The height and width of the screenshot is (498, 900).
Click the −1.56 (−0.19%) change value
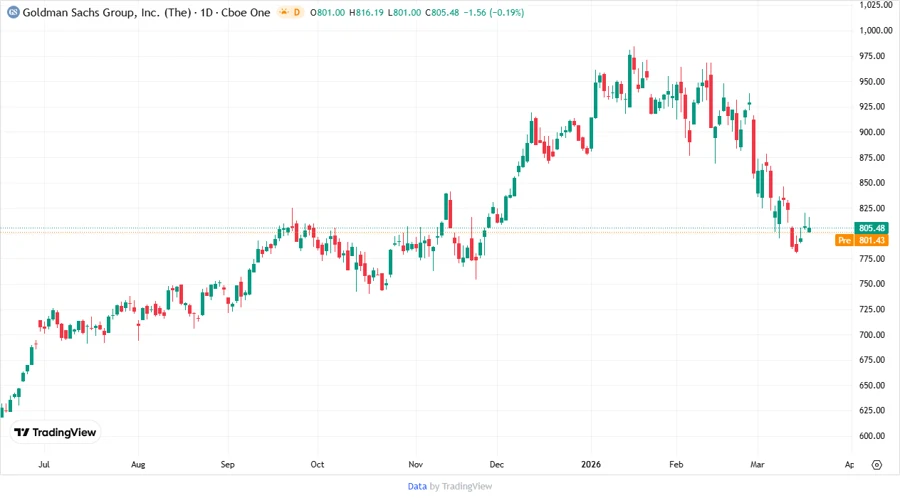click(494, 13)
